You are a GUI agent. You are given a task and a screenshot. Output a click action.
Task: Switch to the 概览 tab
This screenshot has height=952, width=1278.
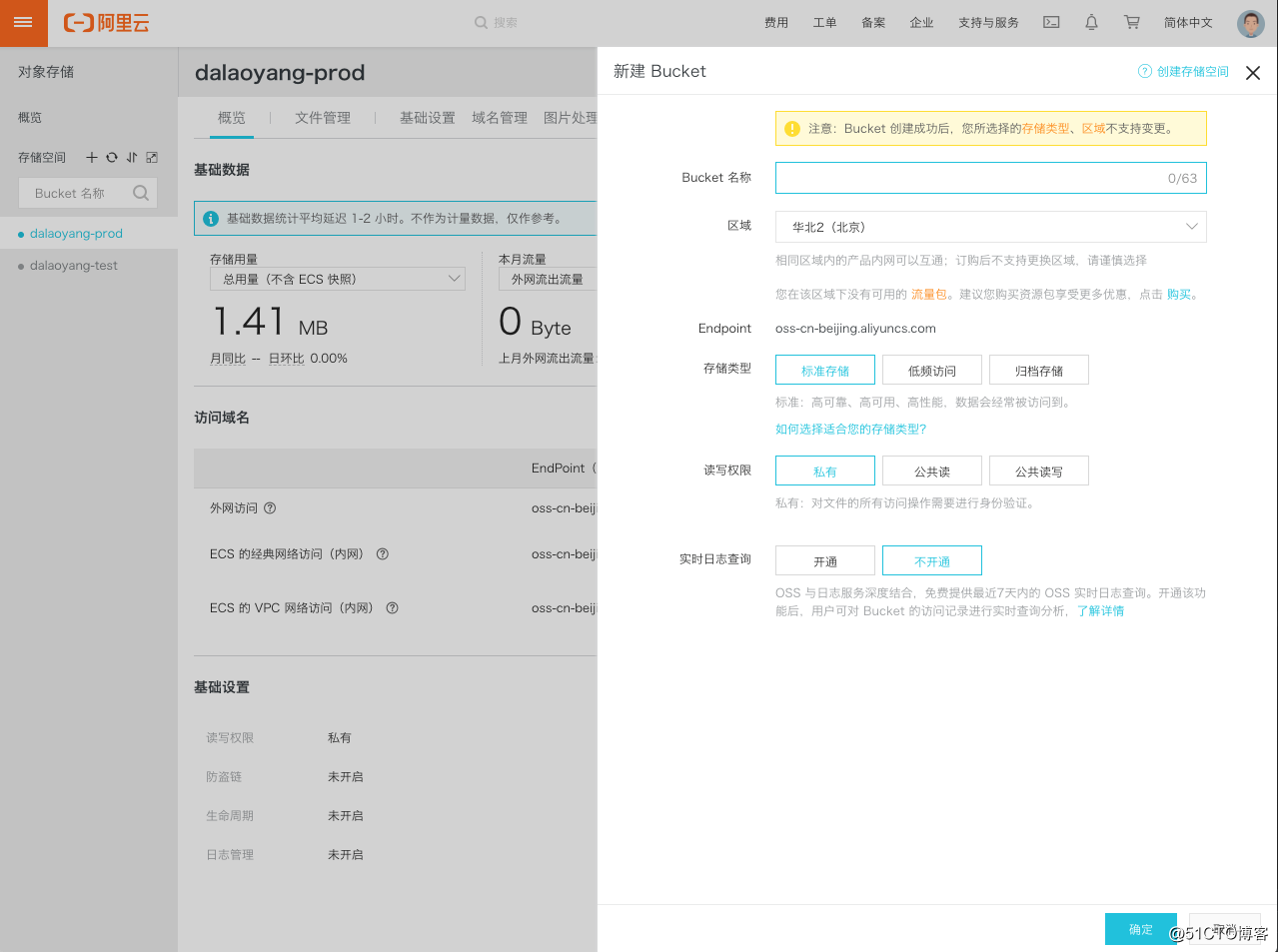pyautogui.click(x=232, y=118)
